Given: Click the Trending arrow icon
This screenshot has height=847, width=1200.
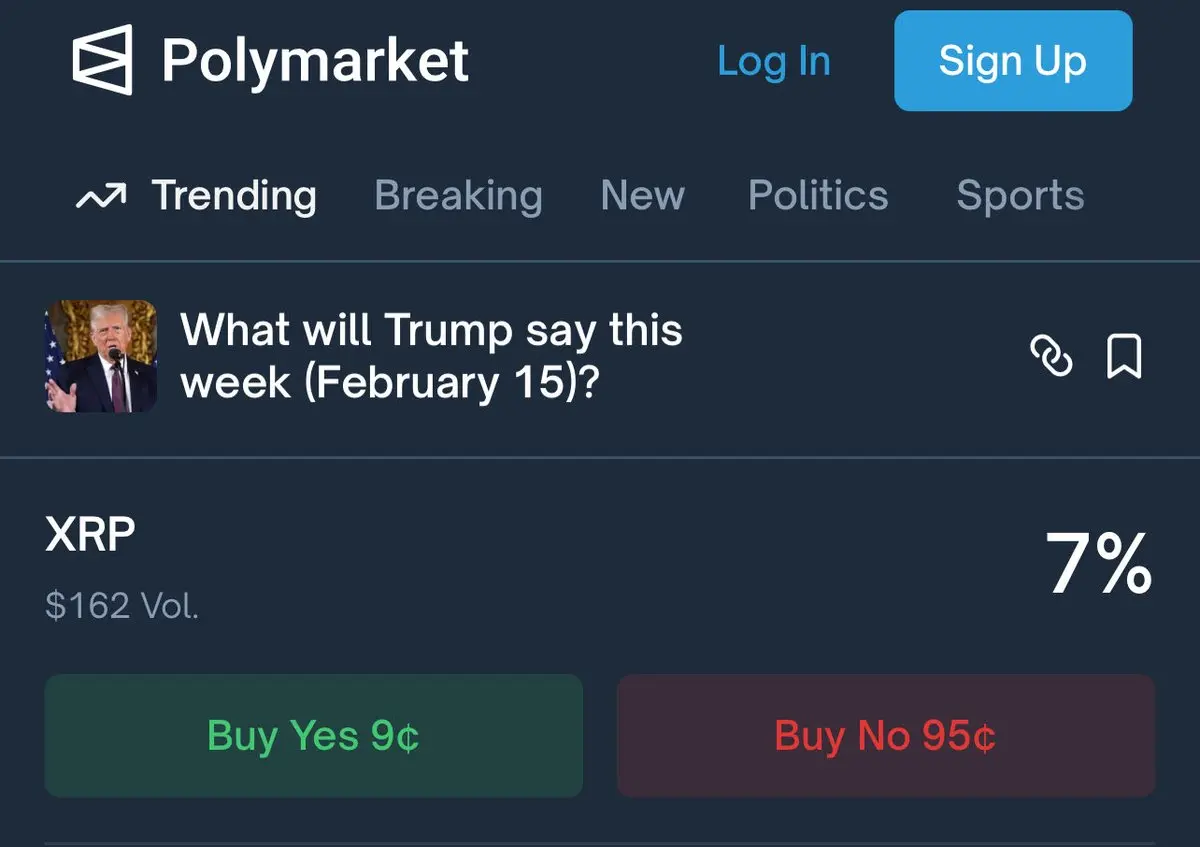Looking at the screenshot, I should click(101, 196).
